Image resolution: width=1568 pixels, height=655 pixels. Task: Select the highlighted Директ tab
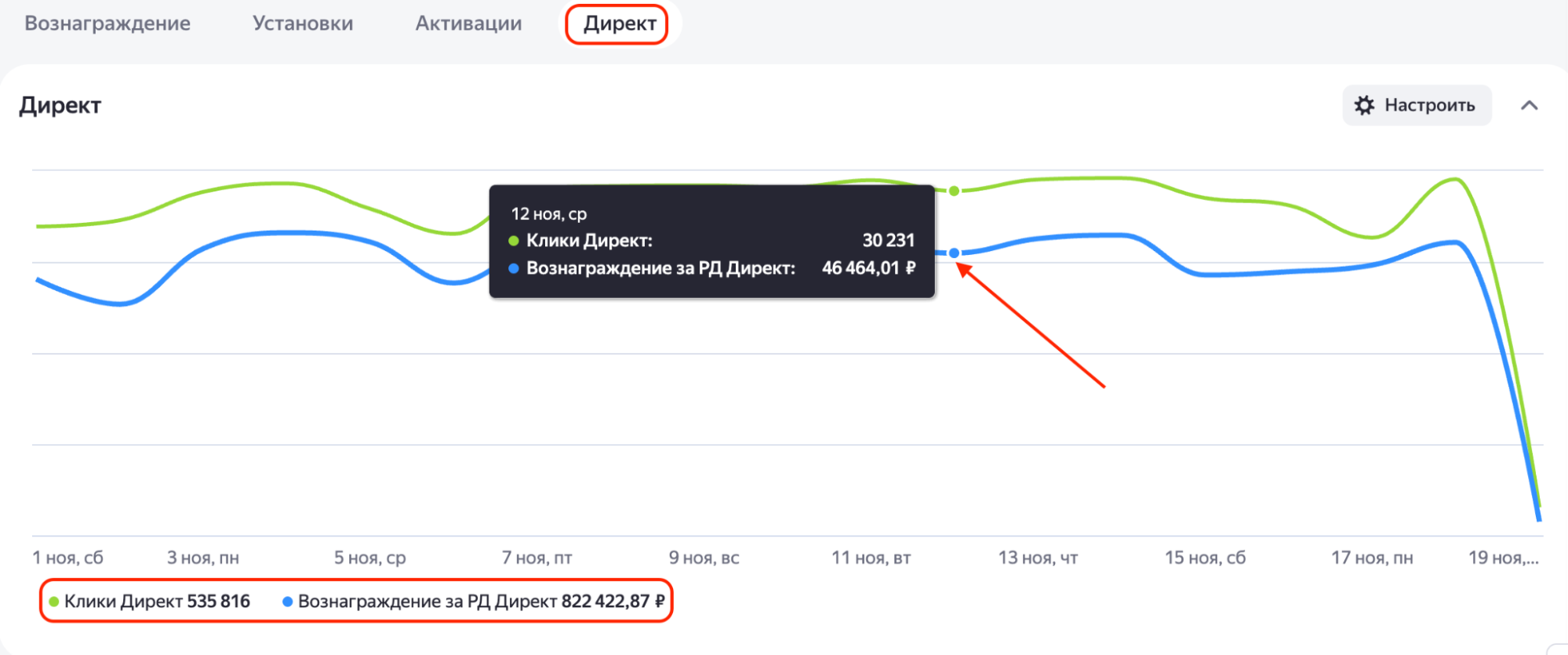coord(620,24)
